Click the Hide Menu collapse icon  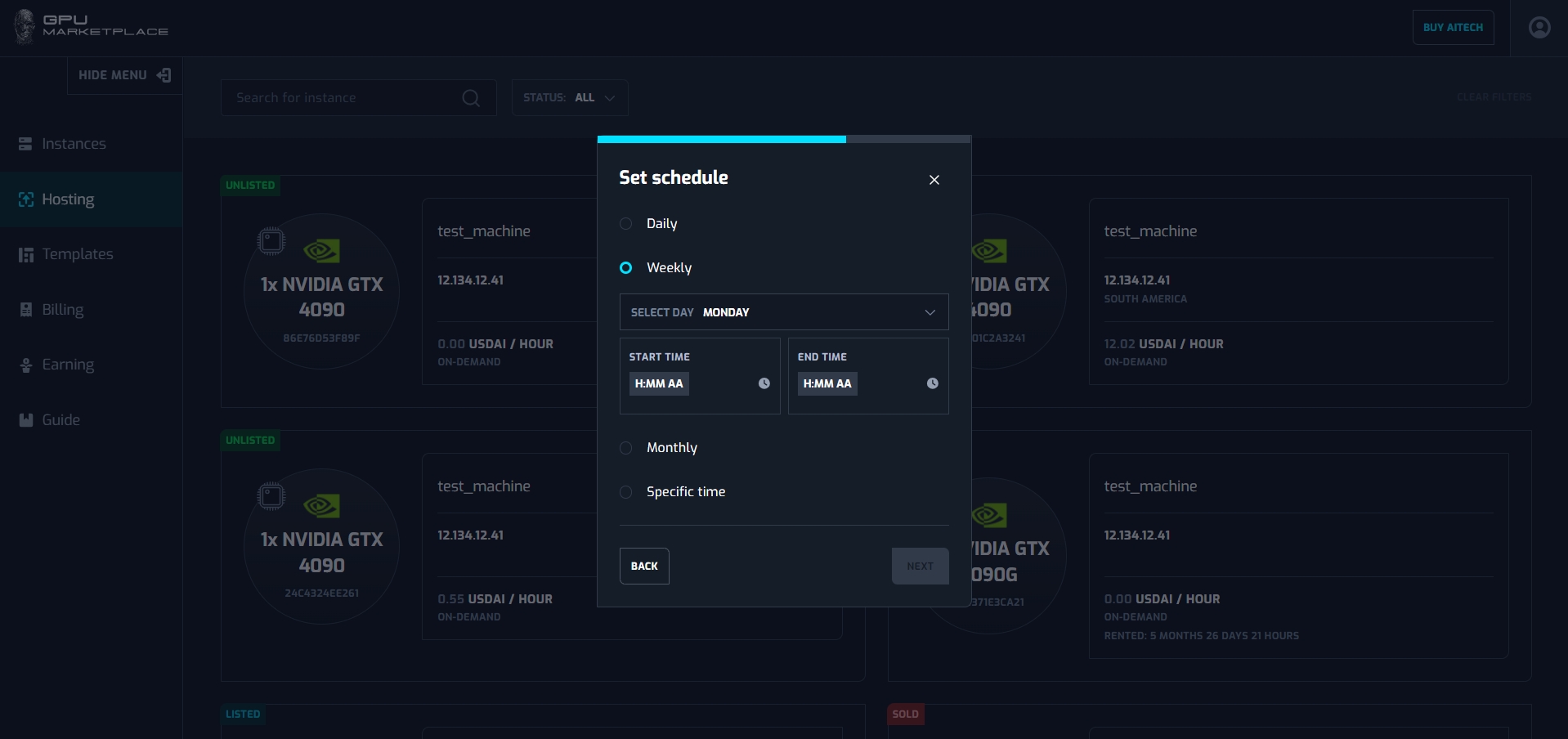164,75
